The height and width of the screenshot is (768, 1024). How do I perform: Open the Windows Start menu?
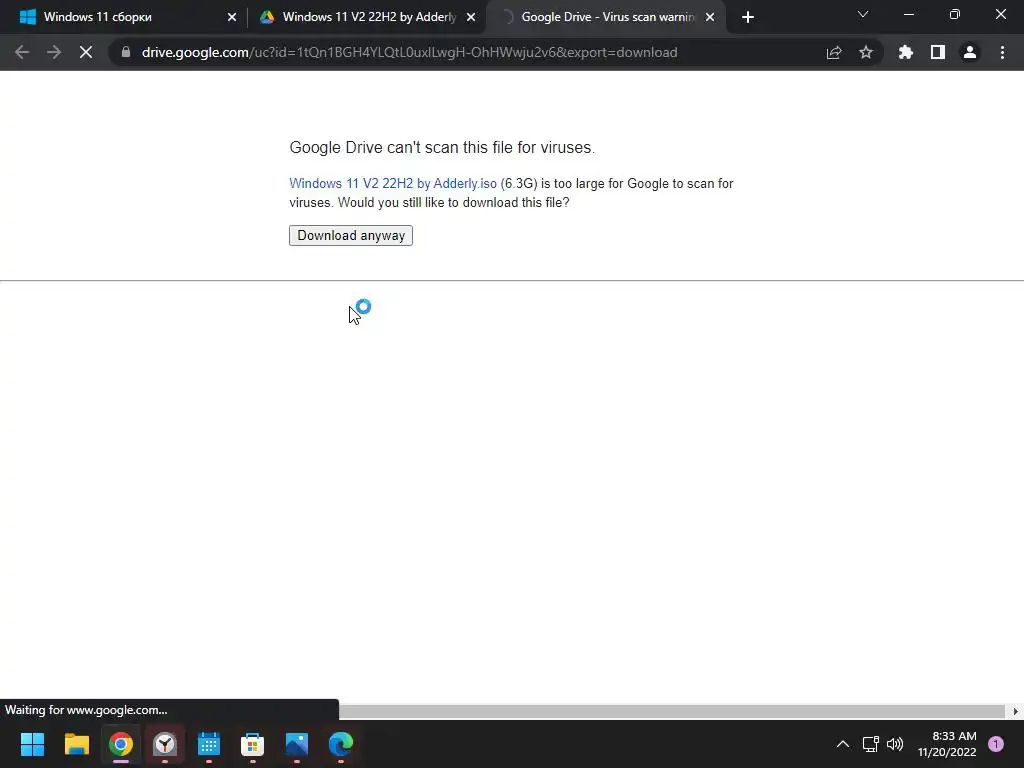pos(32,744)
